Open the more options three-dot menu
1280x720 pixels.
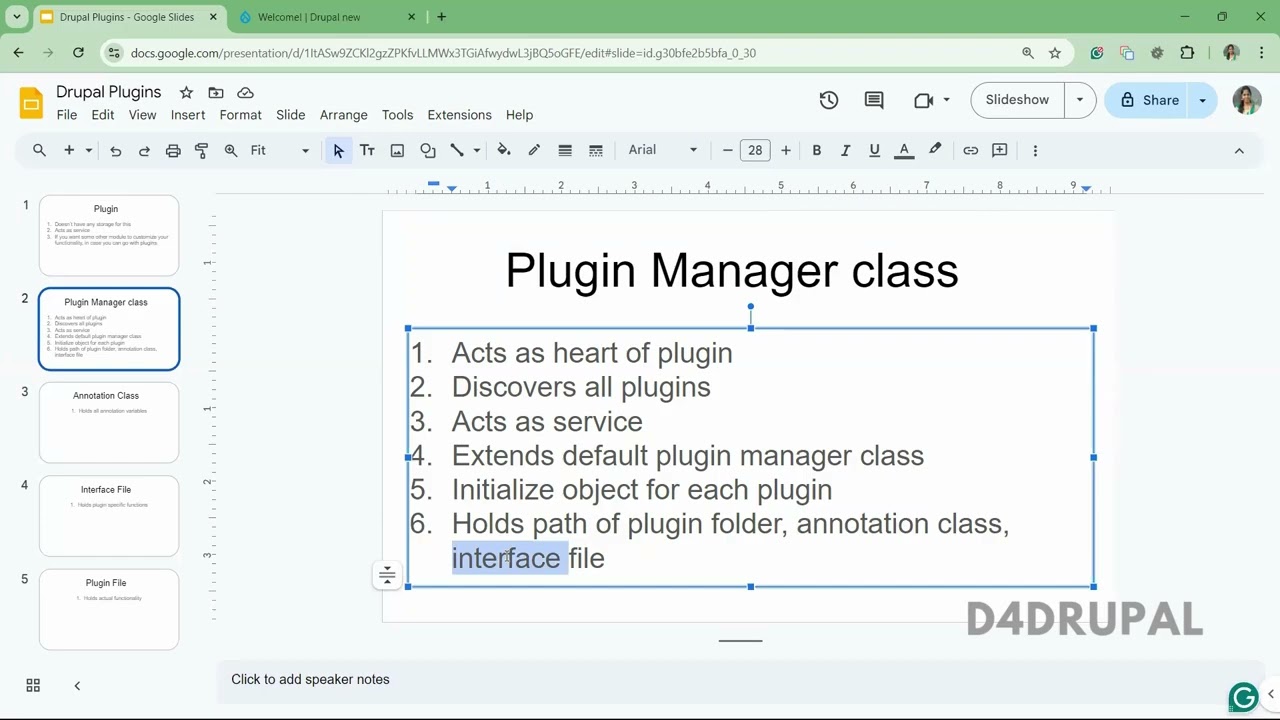(1035, 150)
